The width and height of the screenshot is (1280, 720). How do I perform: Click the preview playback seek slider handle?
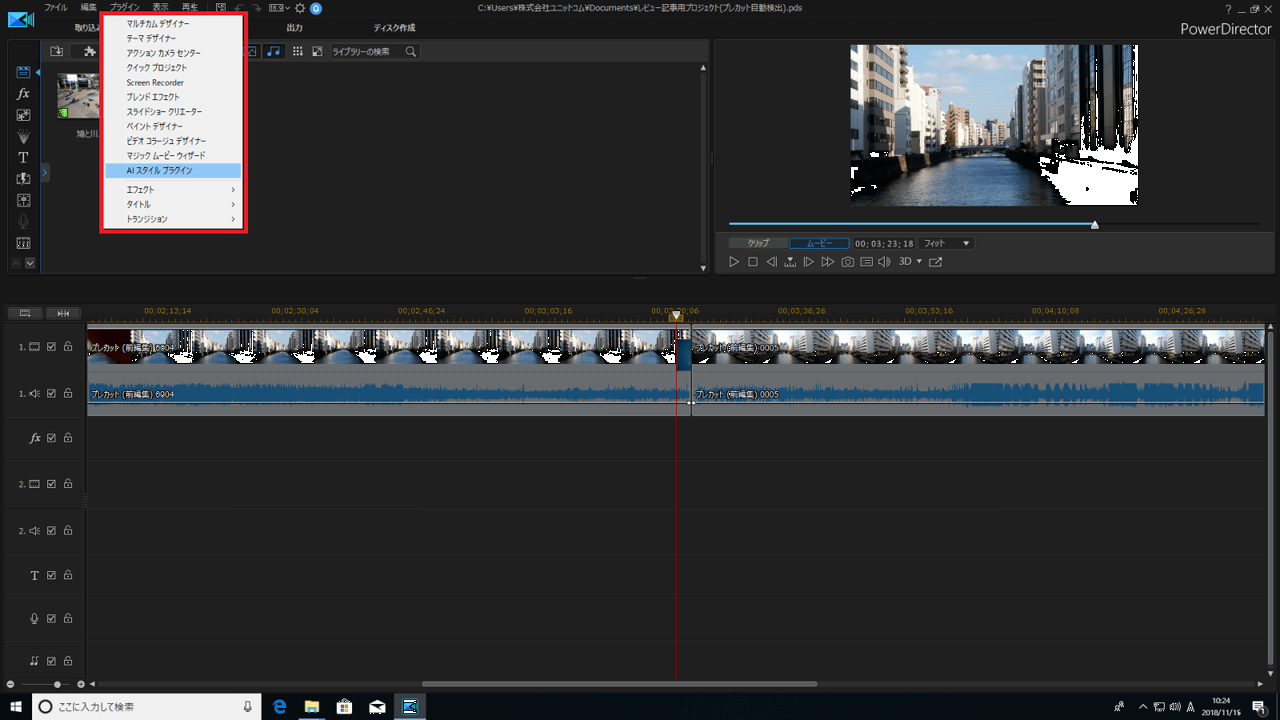point(1095,225)
